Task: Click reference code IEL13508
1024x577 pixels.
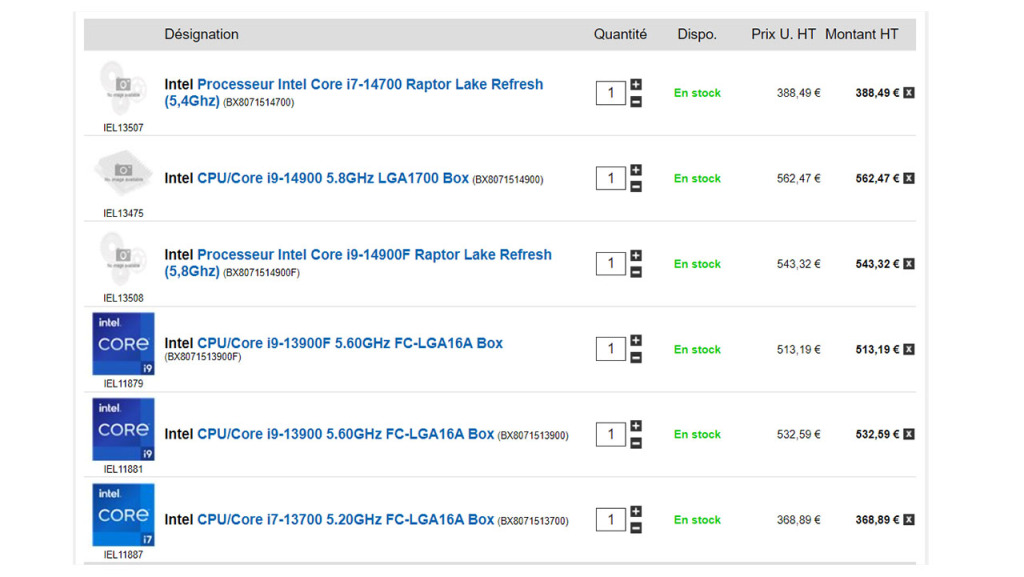Action: (x=123, y=298)
